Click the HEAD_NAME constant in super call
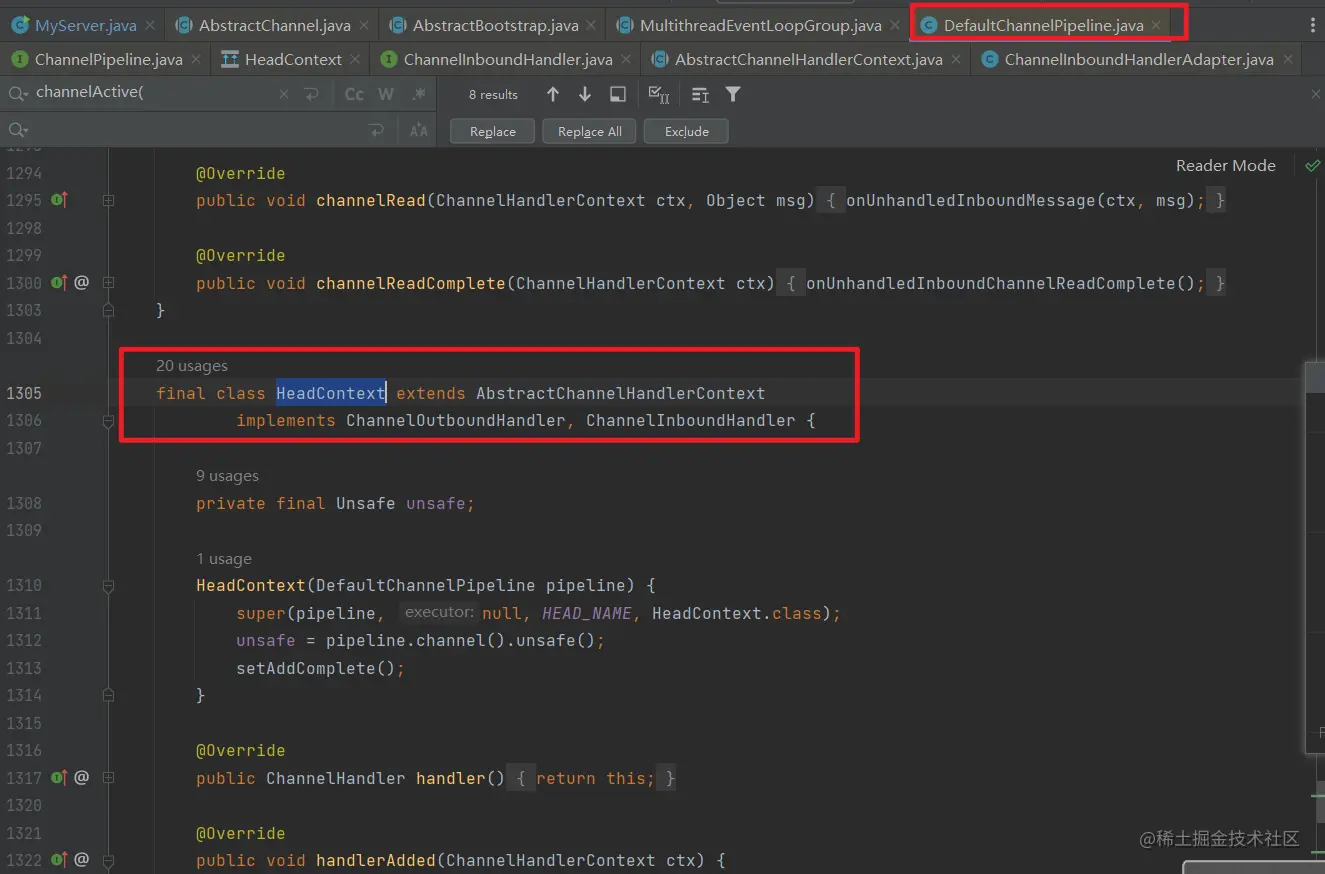 [x=587, y=613]
